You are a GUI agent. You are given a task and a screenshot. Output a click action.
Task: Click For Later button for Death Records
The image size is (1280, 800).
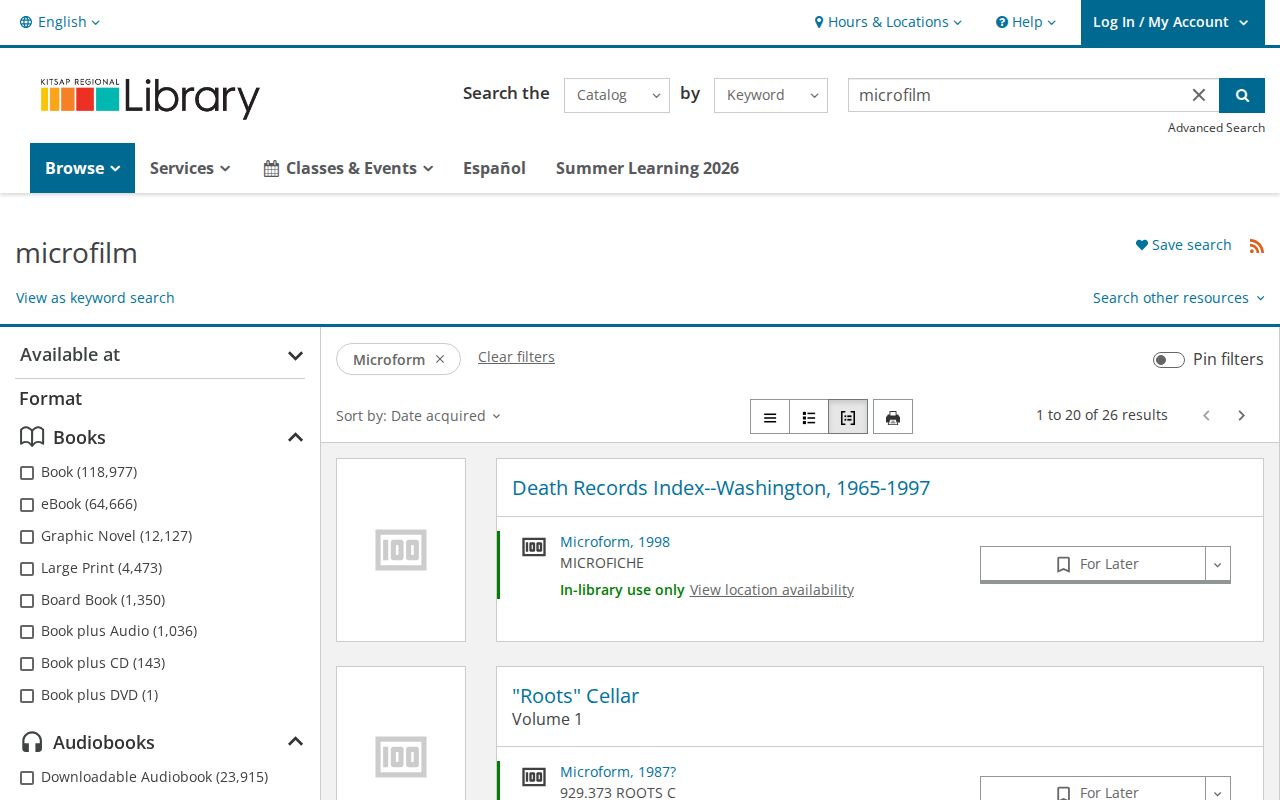pos(1093,565)
